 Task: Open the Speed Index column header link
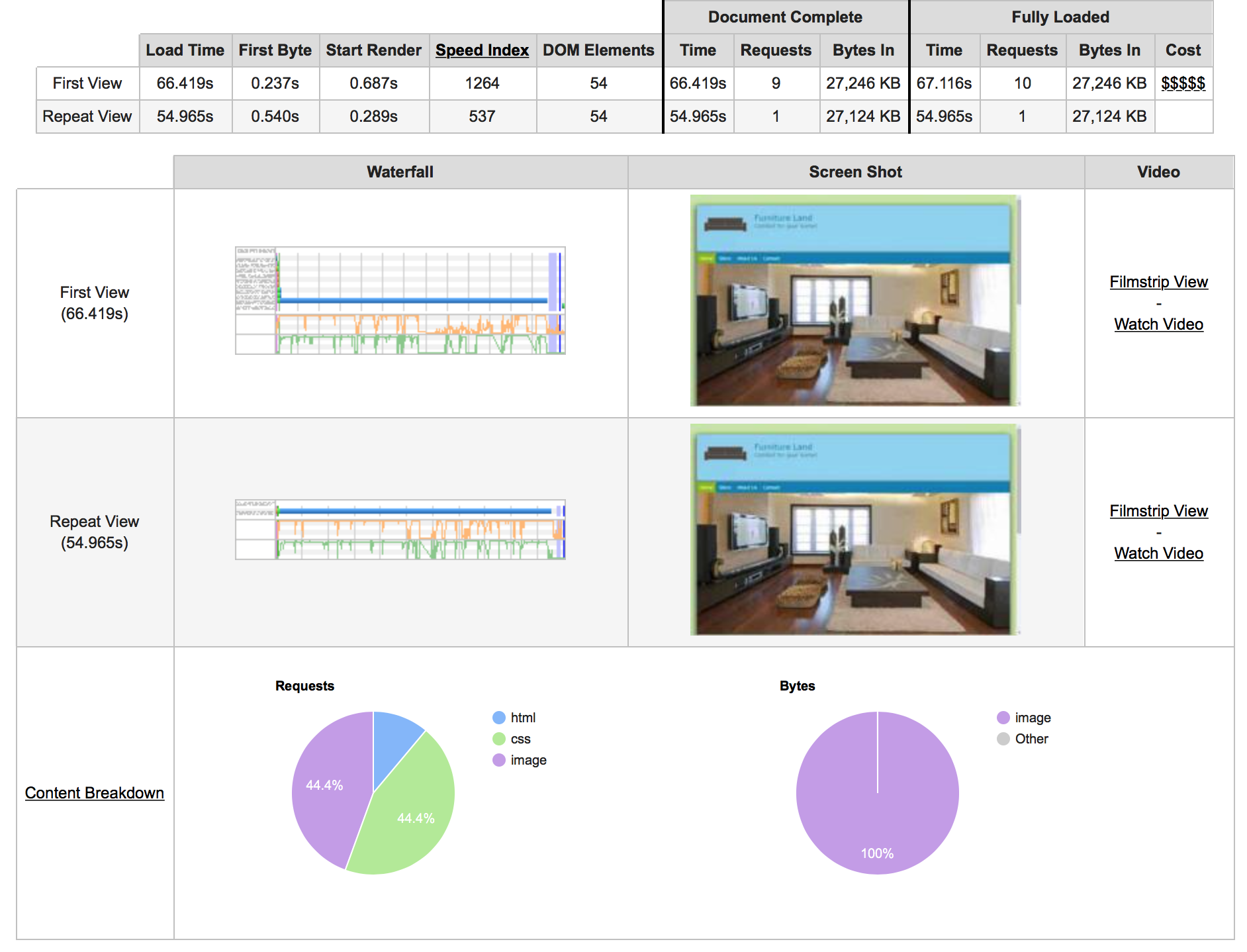[x=482, y=50]
